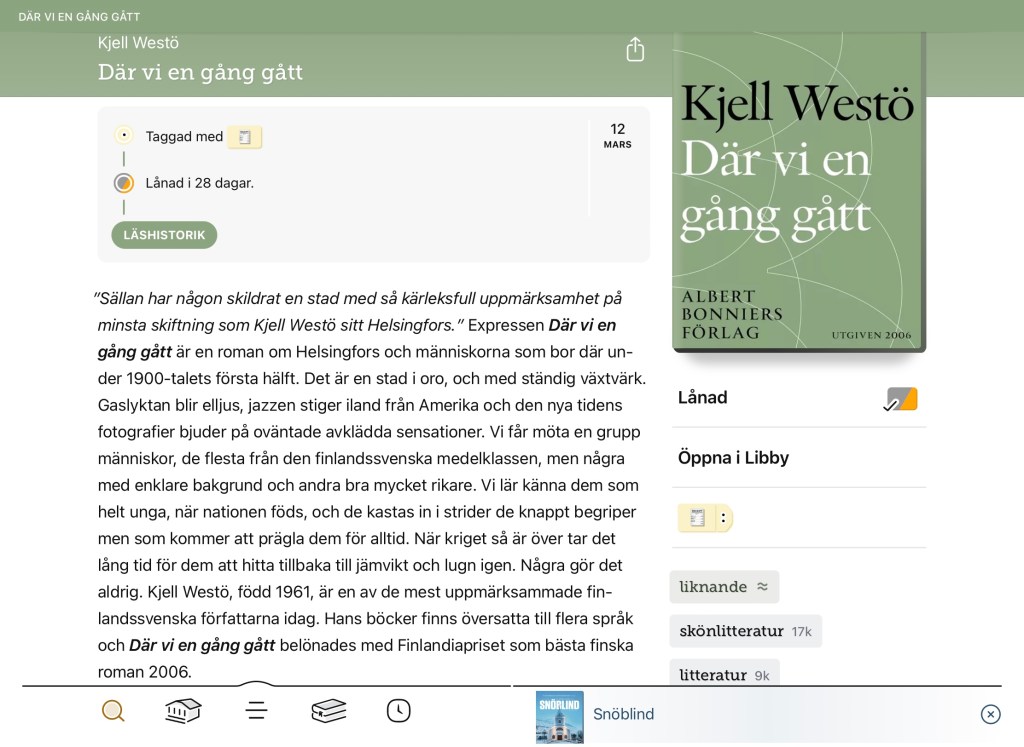
Task: Open tag options via the colon button
Action: (x=723, y=518)
